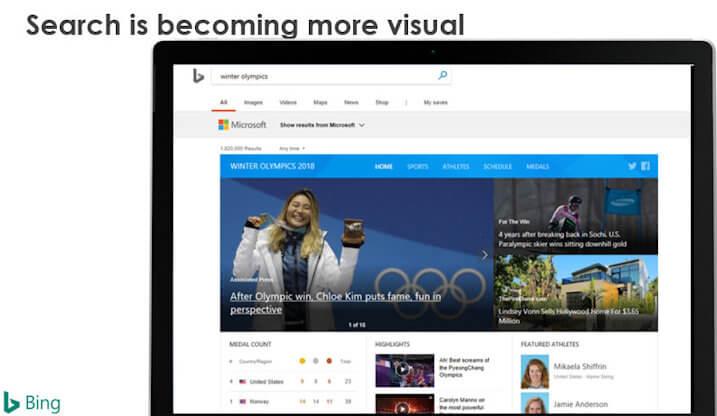This screenshot has height=416, width=717.
Task: Select ATHLETES in Winter Olympics banner
Action: pyautogui.click(x=456, y=166)
